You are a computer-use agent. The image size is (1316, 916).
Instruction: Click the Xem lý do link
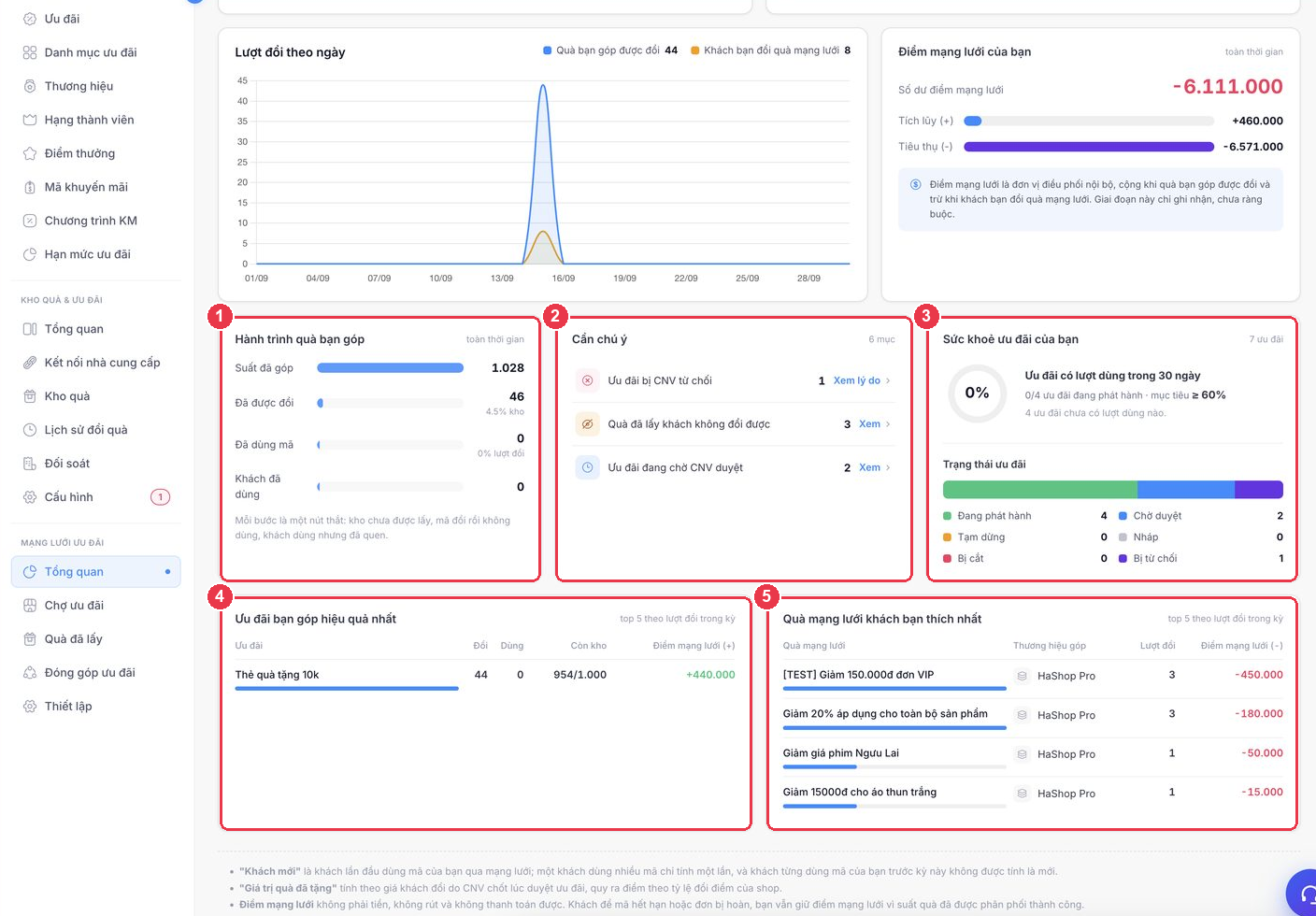[x=856, y=380]
